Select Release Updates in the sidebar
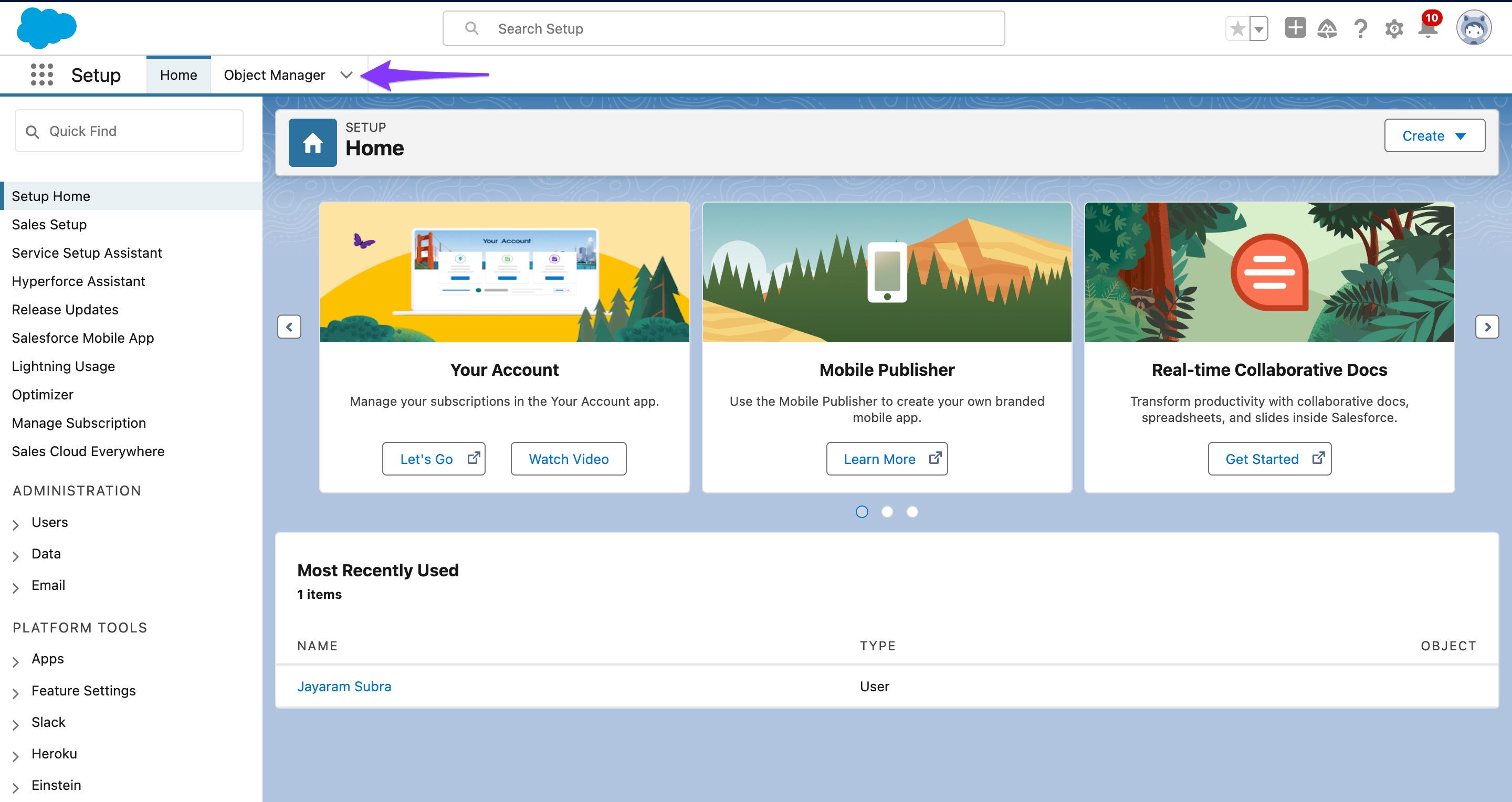1512x802 pixels. (65, 309)
